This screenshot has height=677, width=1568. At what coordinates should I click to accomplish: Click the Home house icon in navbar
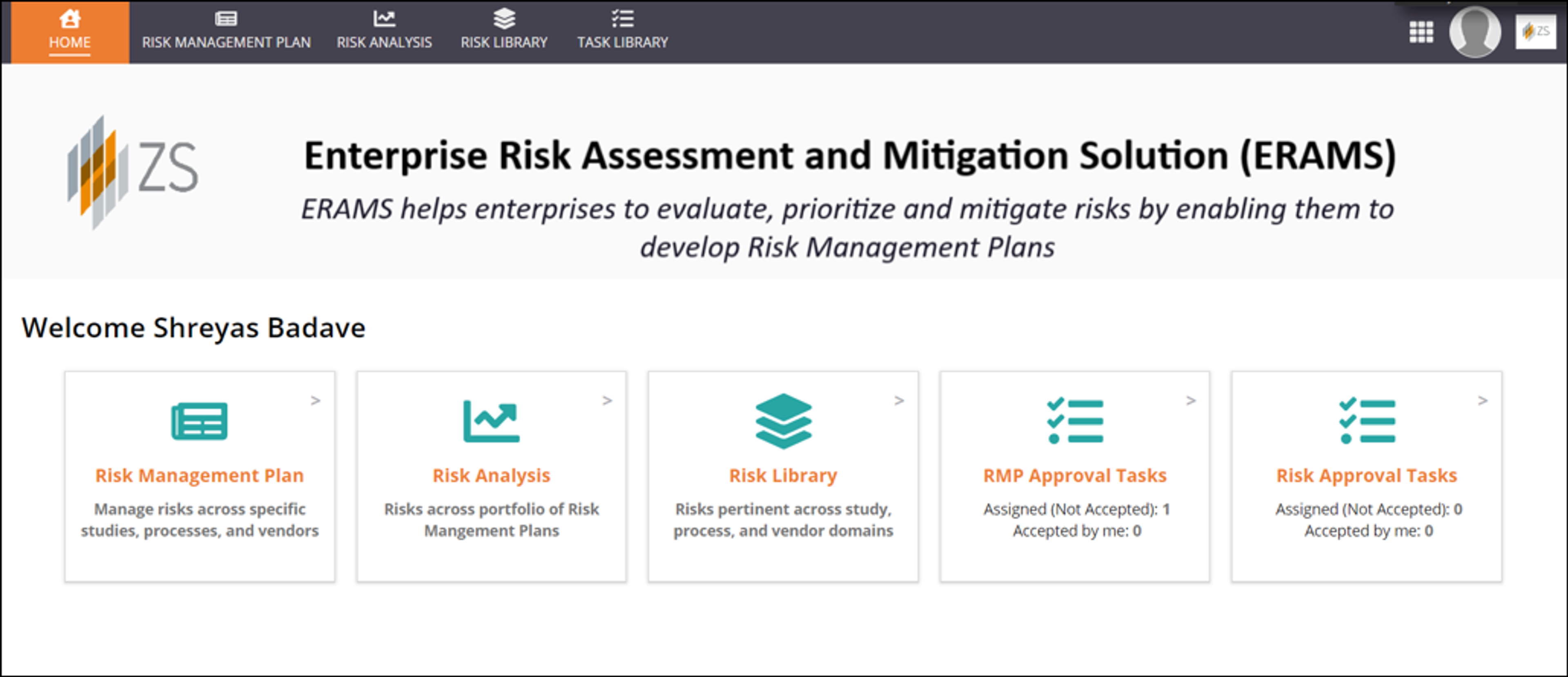(70, 19)
